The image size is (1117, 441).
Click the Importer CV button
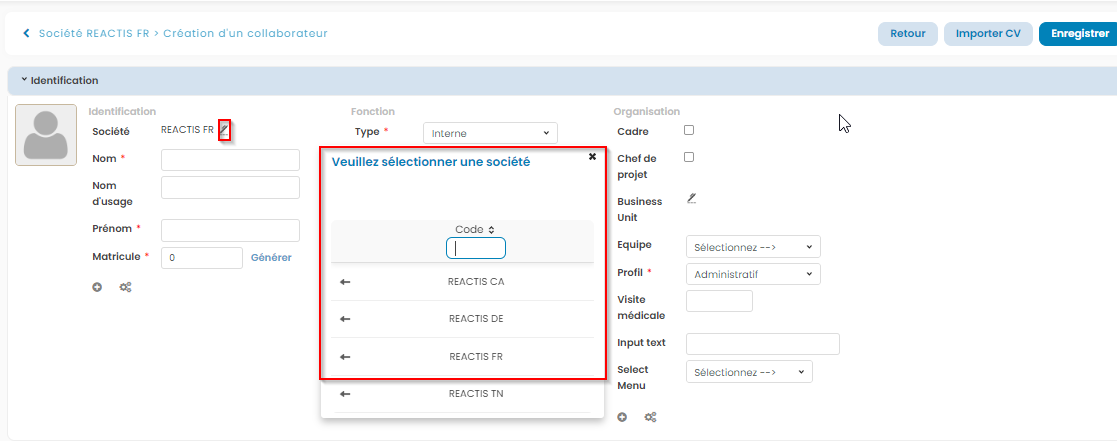click(987, 34)
